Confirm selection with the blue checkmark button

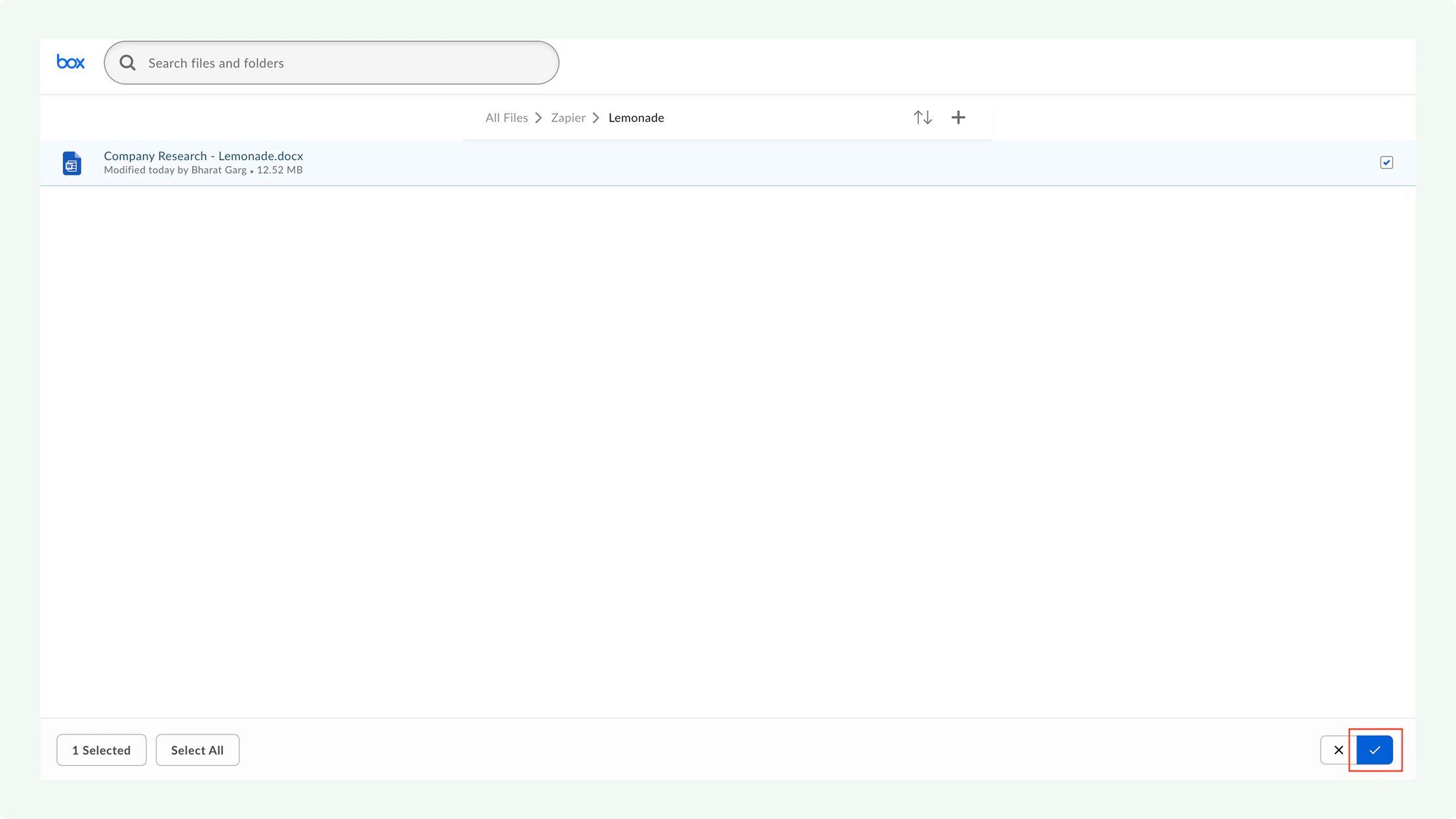[x=1375, y=749]
